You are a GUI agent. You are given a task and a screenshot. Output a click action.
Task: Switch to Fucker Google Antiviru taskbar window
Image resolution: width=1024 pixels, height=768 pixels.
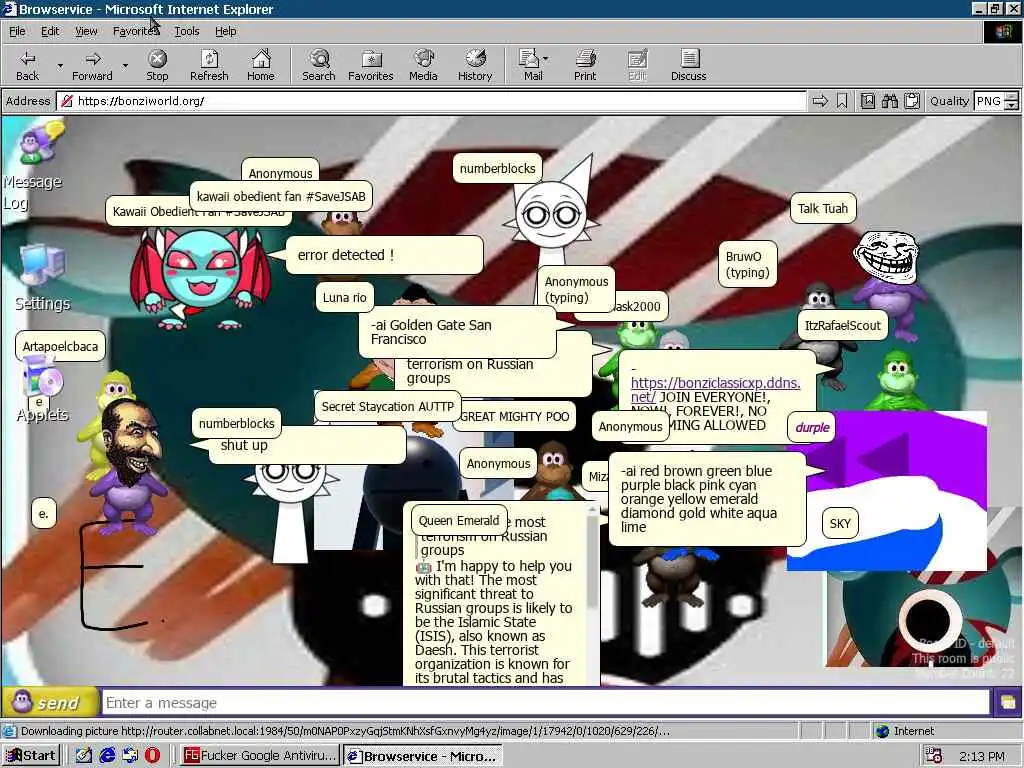(259, 756)
